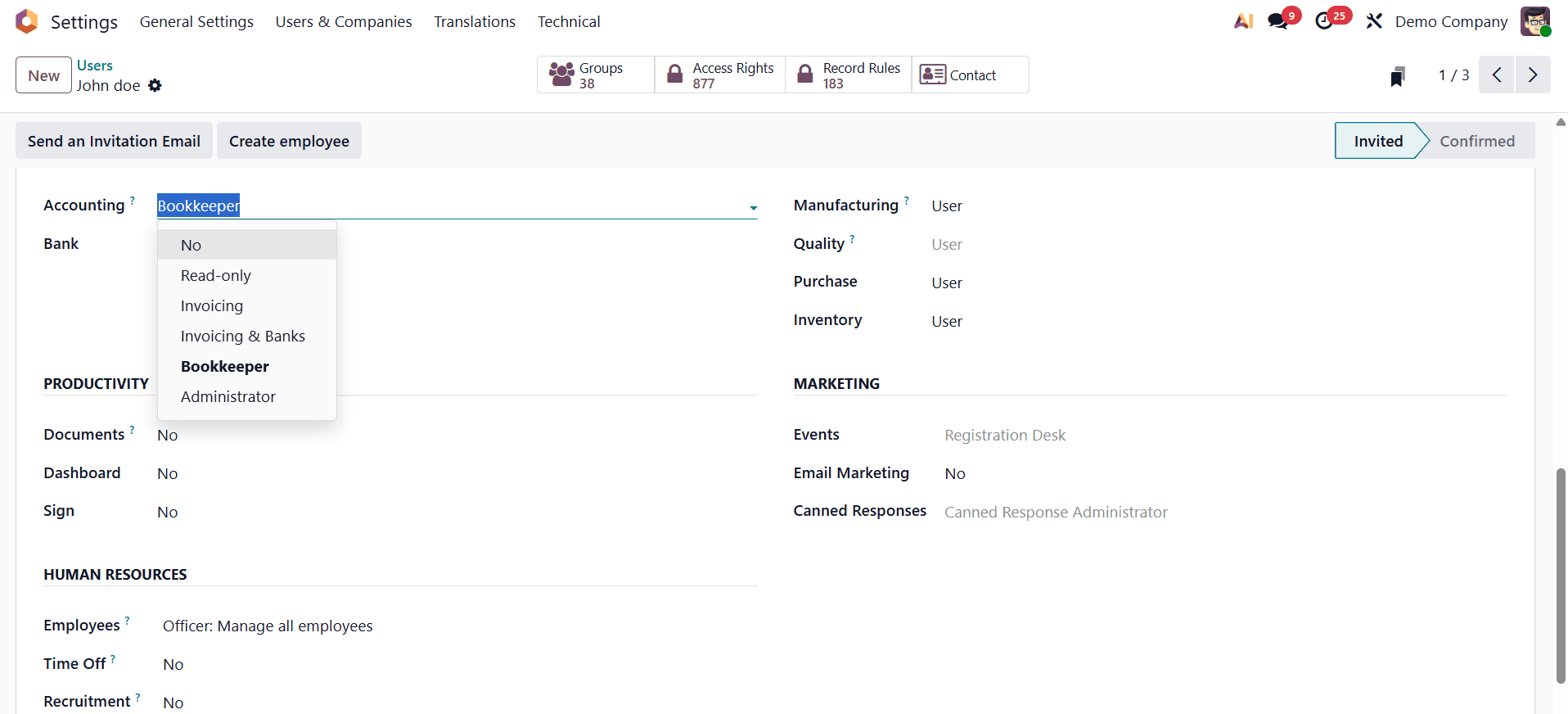Choose Administrator in the Accounting dropdown
This screenshot has height=714, width=1568.
(x=228, y=396)
